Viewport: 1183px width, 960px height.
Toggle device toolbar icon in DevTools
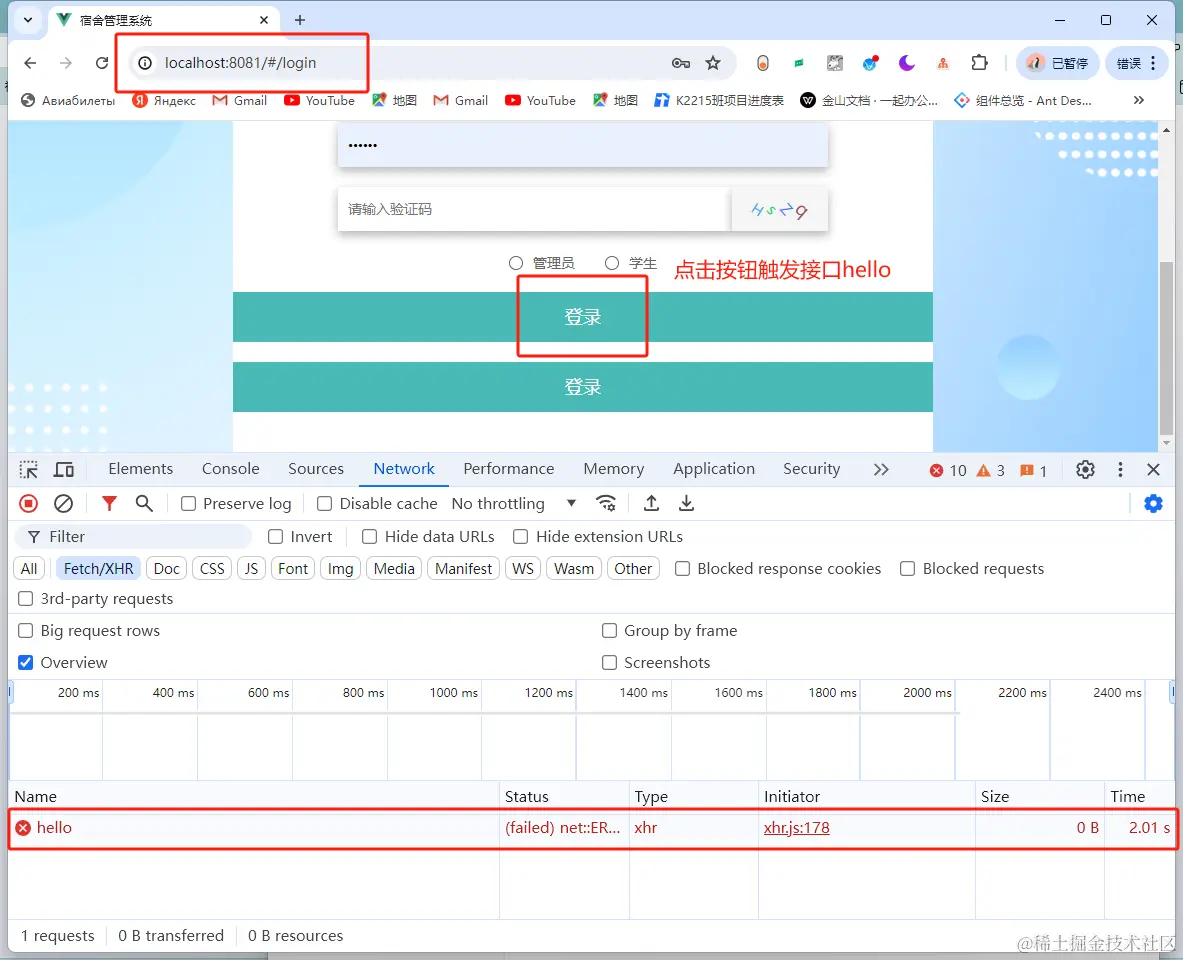click(64, 469)
